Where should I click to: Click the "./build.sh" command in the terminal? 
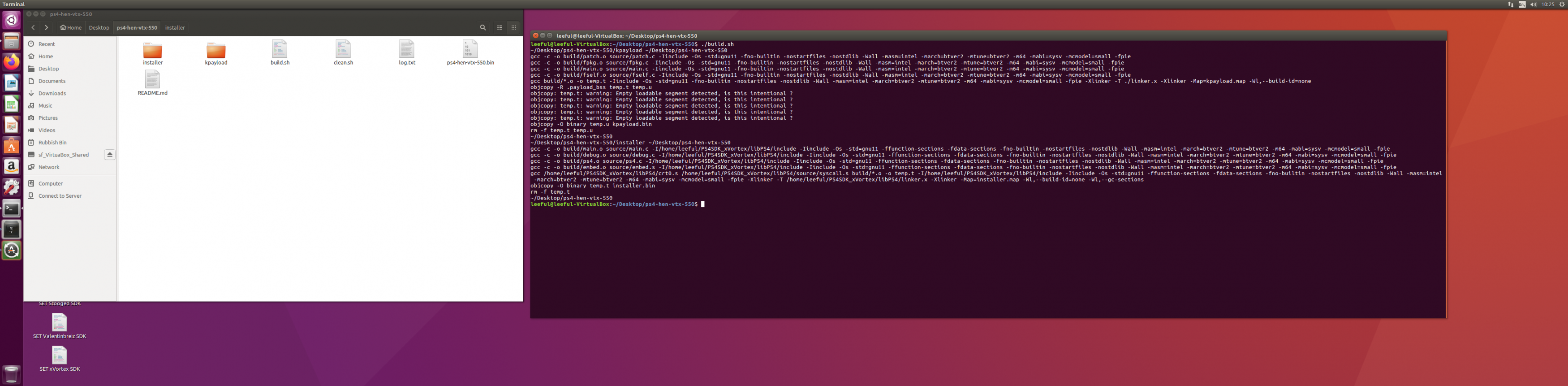718,44
